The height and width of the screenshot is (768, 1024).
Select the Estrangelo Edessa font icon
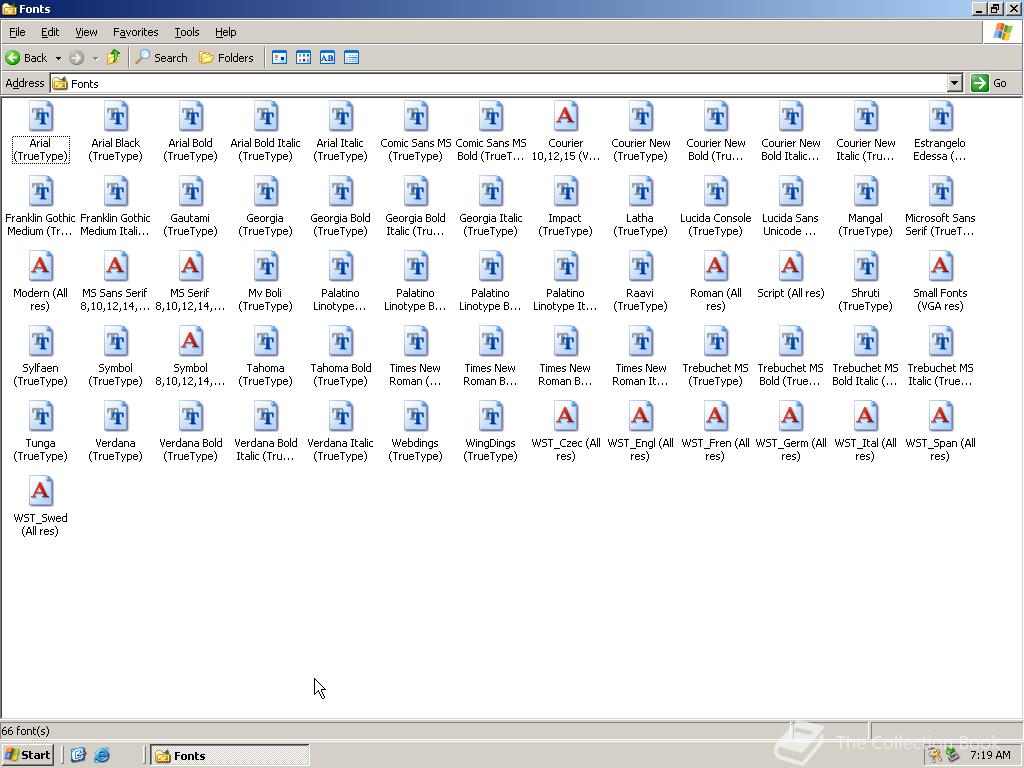[940, 117]
